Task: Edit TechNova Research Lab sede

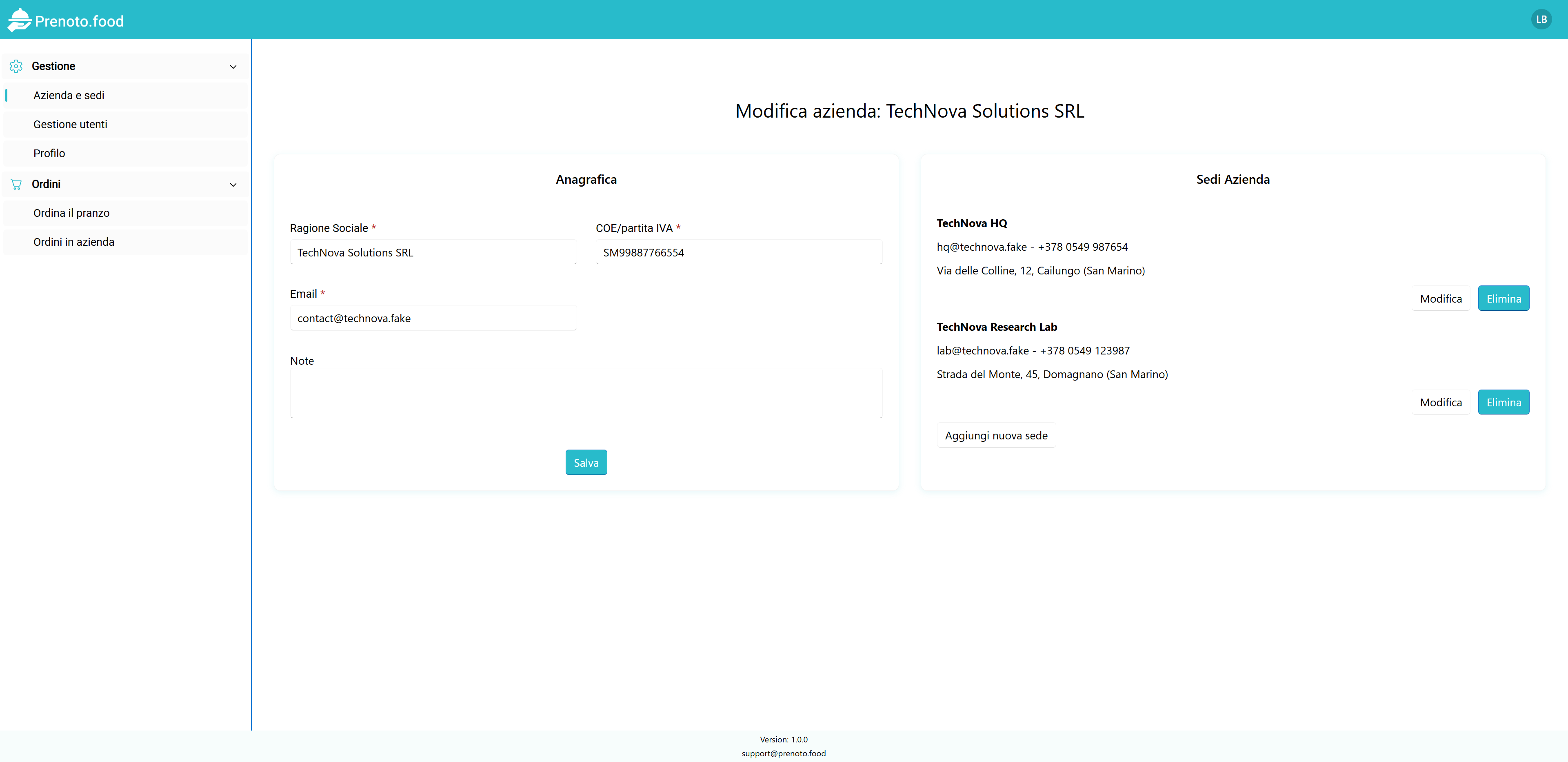Action: click(x=1440, y=402)
